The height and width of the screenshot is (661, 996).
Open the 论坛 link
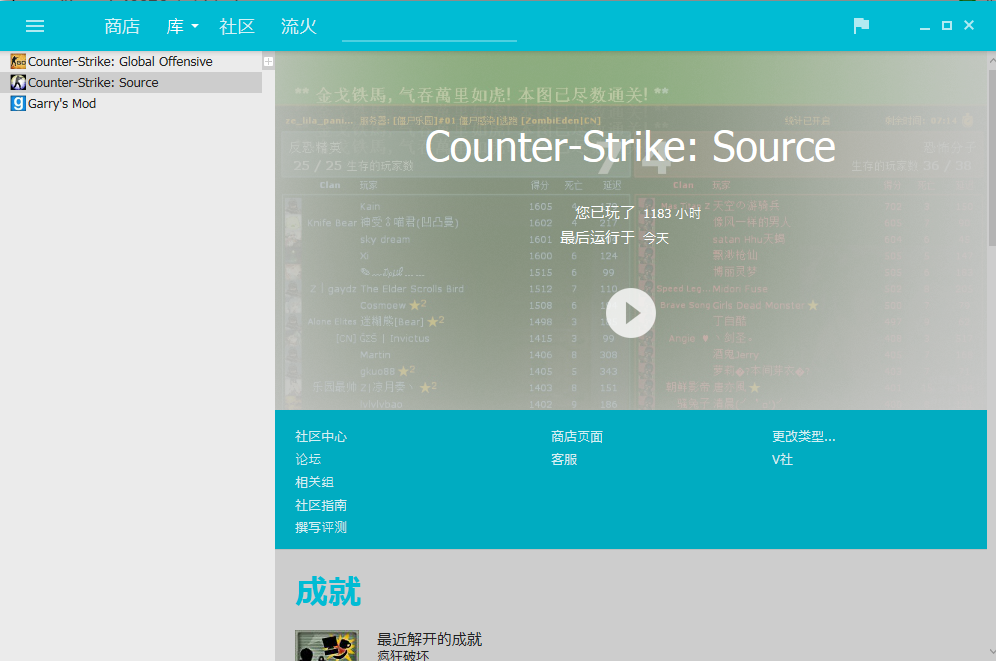(308, 459)
